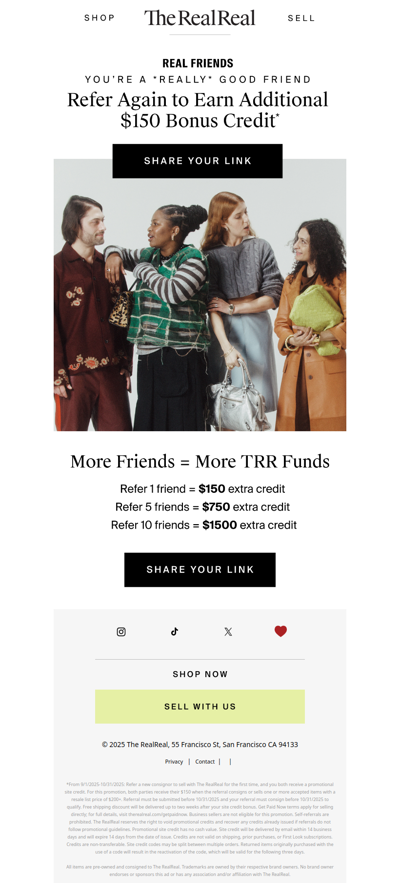
Task: Click the Refer Again to Earn headline
Action: (198, 110)
